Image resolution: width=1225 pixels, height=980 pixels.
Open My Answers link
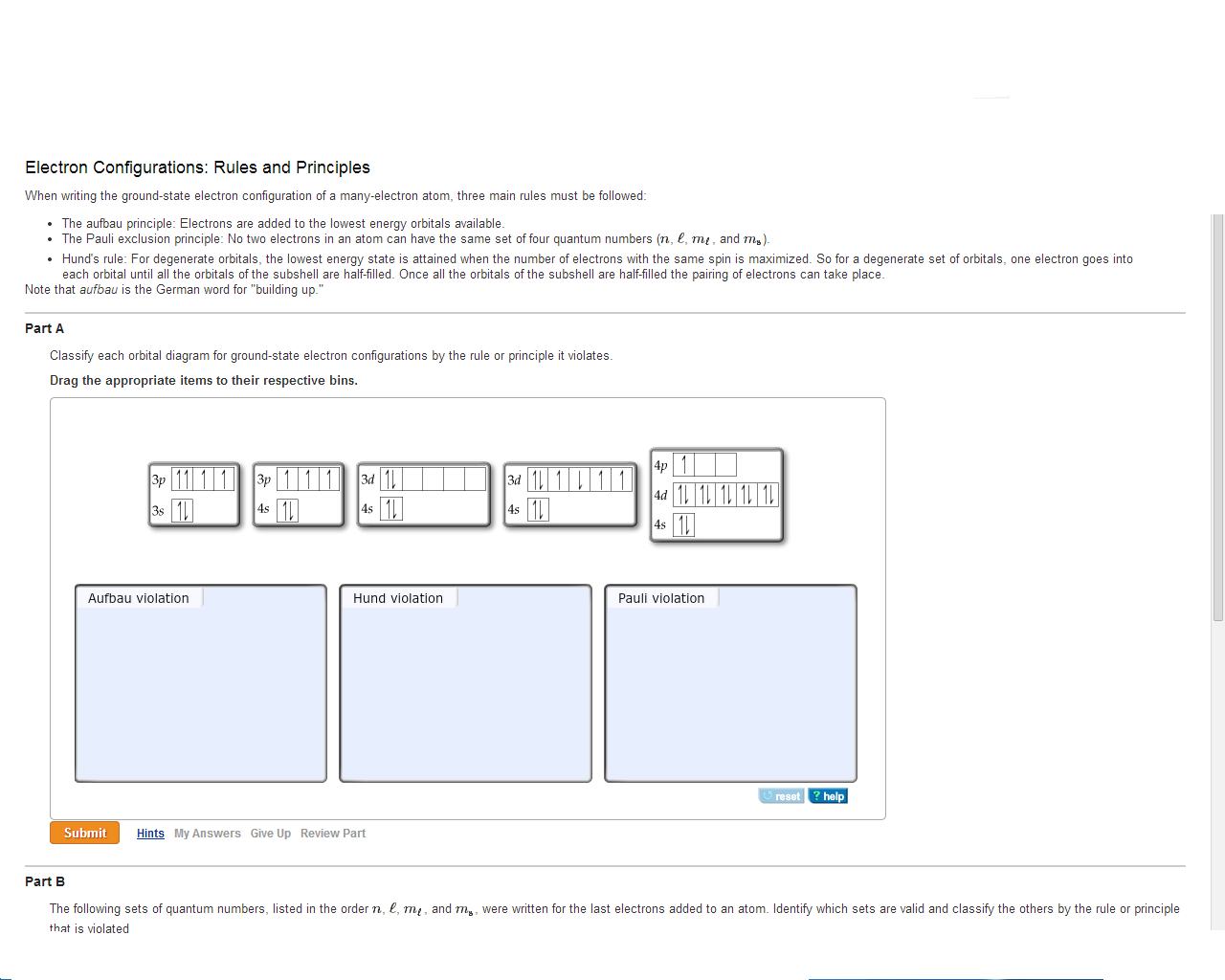[x=208, y=834]
